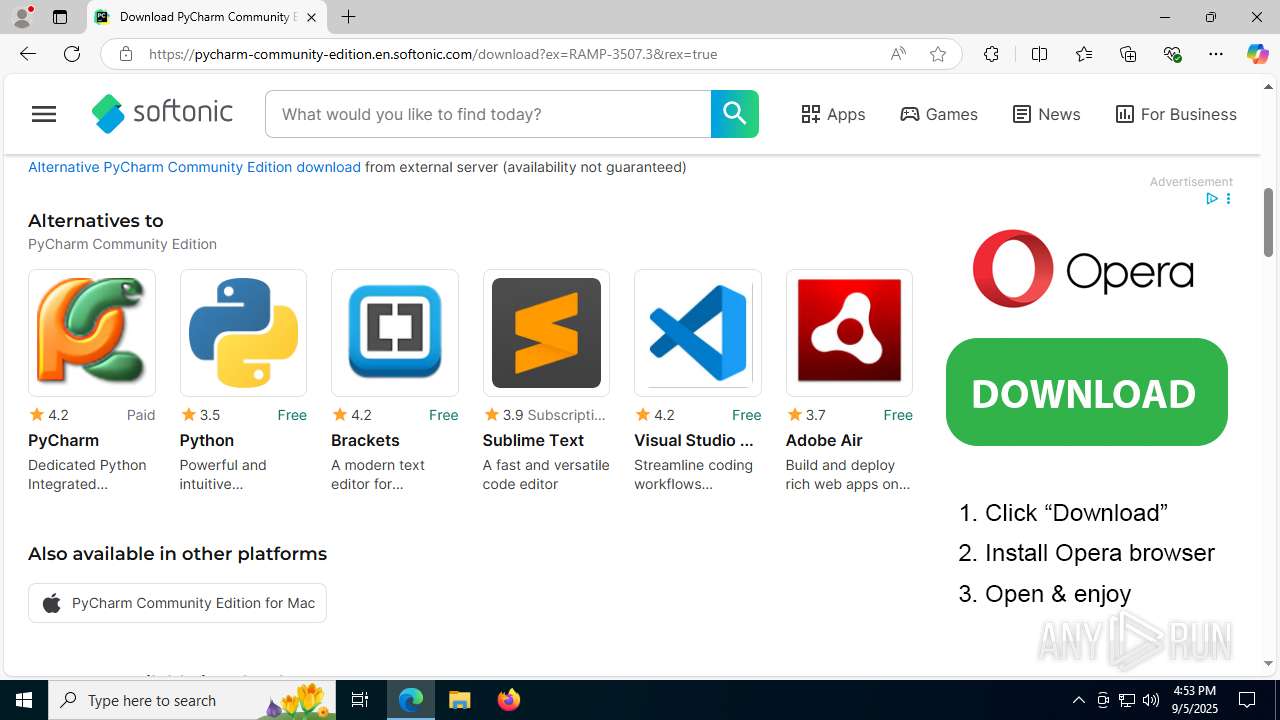Screen dimensions: 1280x720
Task: Open the Apps section
Action: click(x=833, y=114)
